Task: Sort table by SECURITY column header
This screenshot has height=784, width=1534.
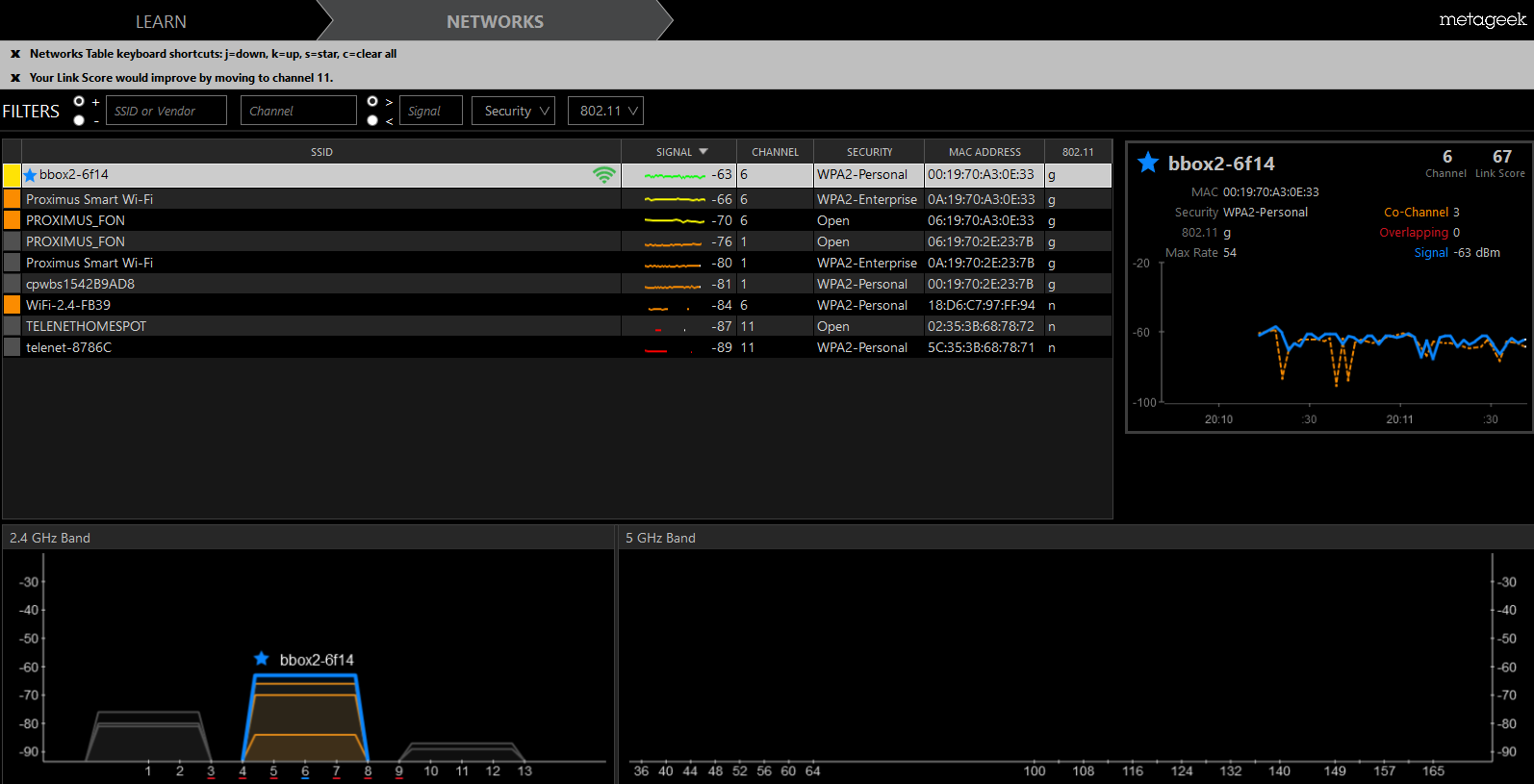Action: 869,152
